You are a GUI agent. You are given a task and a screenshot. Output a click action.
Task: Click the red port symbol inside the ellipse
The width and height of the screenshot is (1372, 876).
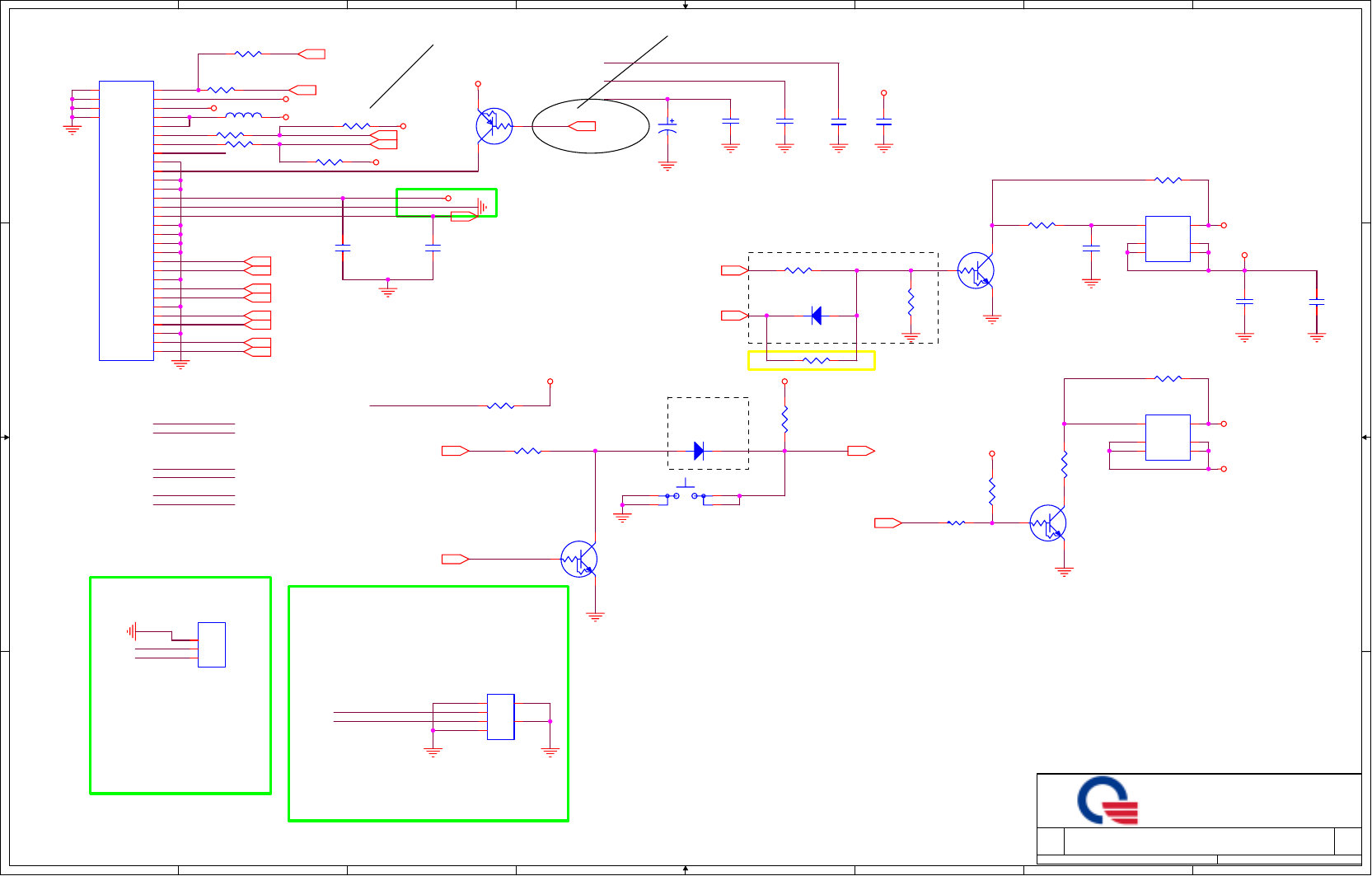[583, 126]
